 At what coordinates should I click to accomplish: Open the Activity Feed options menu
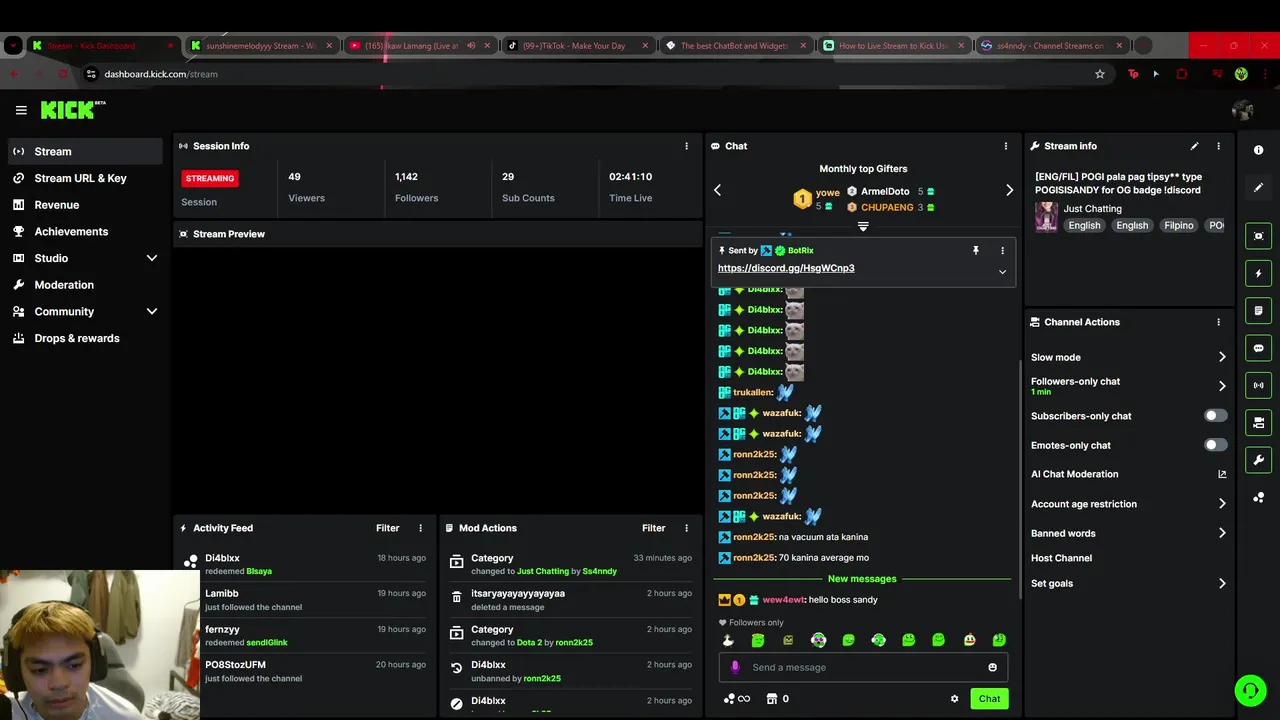tap(420, 528)
